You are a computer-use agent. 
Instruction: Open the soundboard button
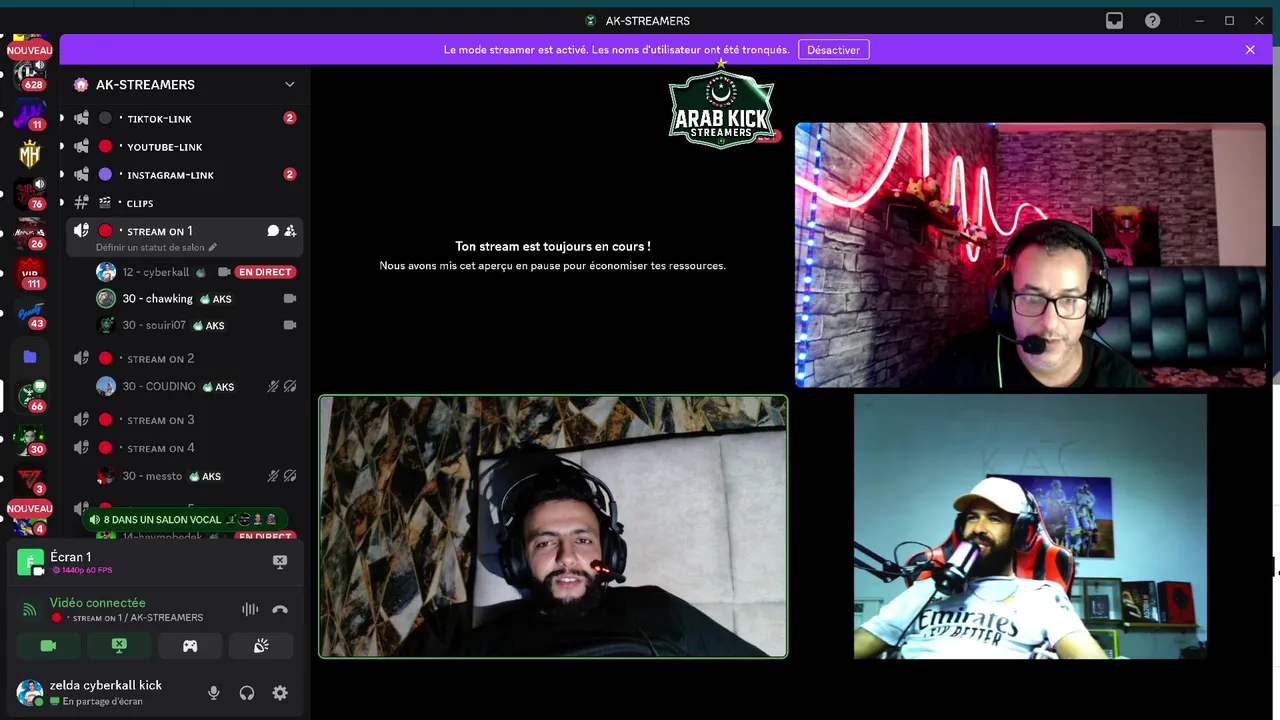click(261, 646)
